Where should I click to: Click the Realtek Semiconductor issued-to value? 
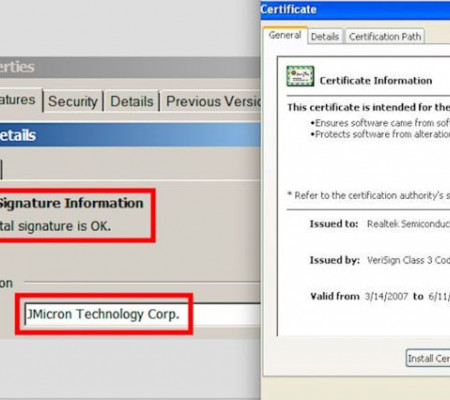tap(408, 224)
